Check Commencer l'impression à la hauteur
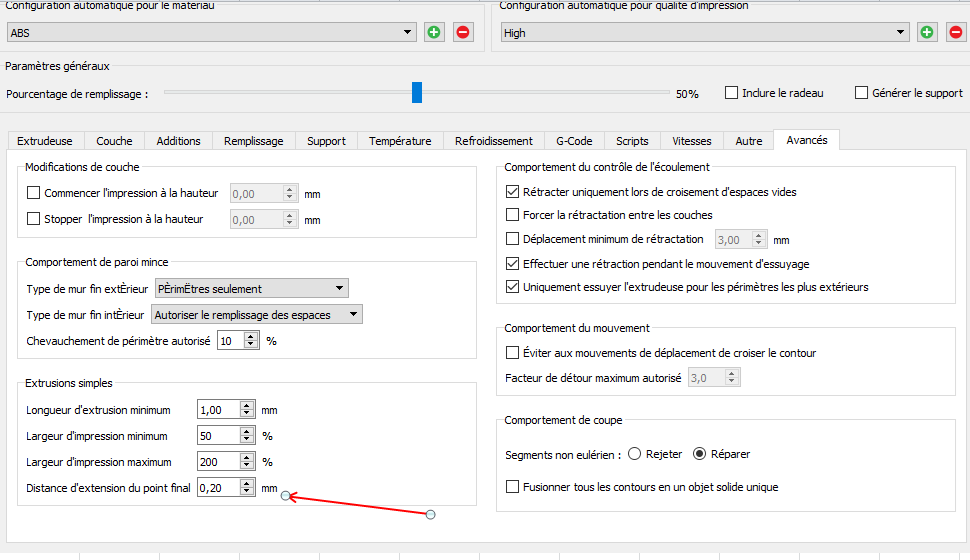The image size is (970, 560). point(33,193)
